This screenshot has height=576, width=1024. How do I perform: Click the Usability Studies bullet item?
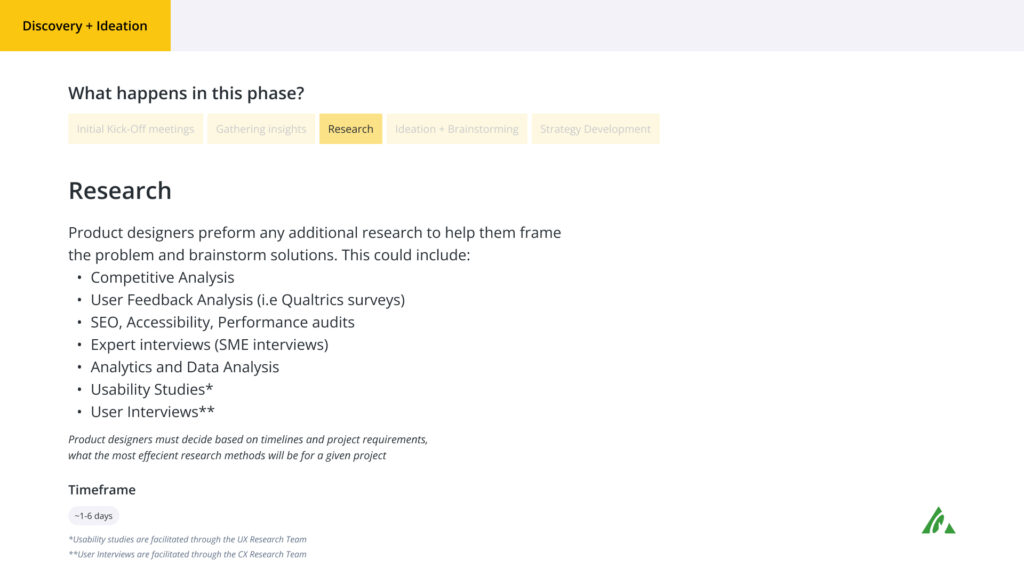[152, 389]
